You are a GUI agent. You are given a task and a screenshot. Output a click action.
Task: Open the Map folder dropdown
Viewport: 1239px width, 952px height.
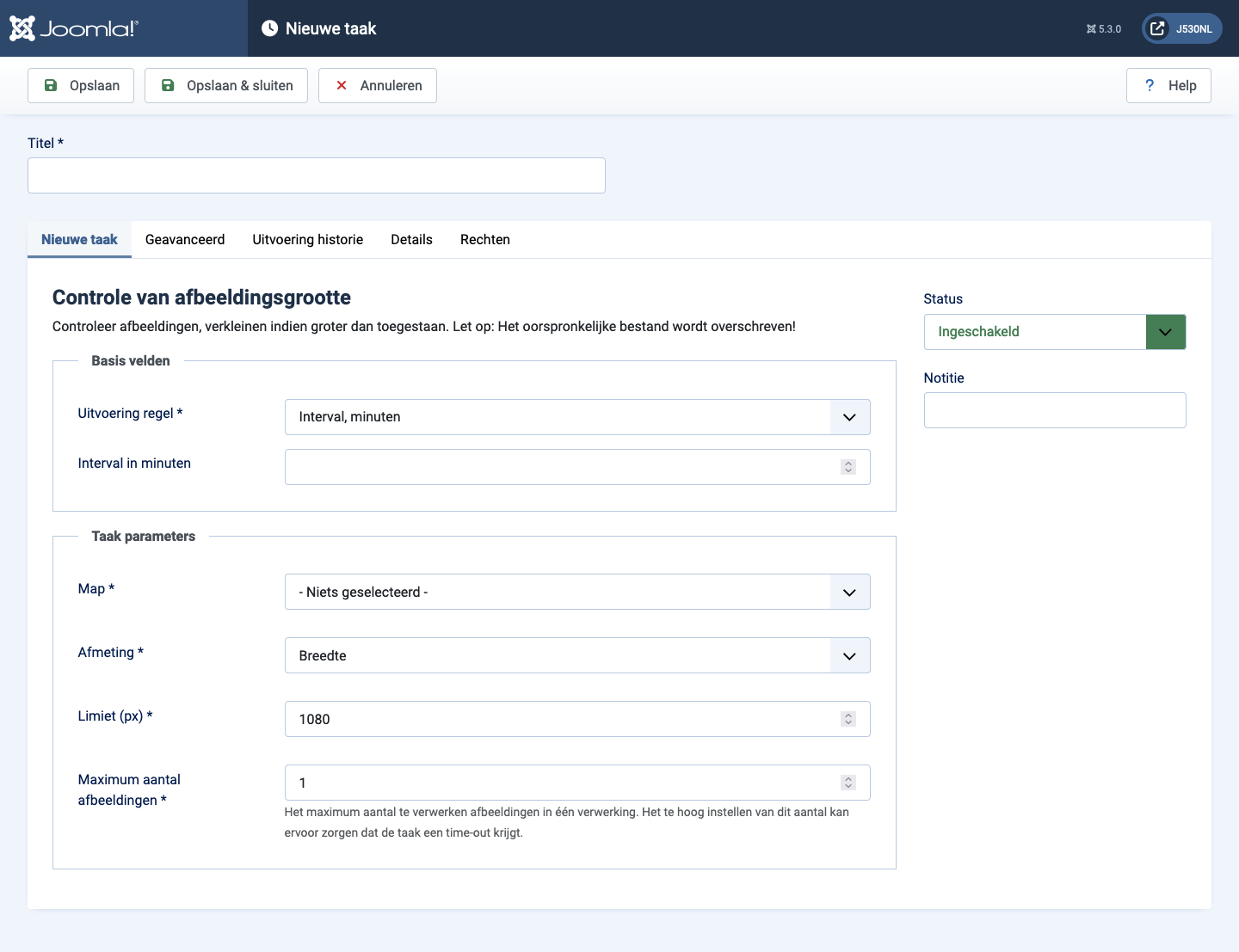(x=577, y=592)
